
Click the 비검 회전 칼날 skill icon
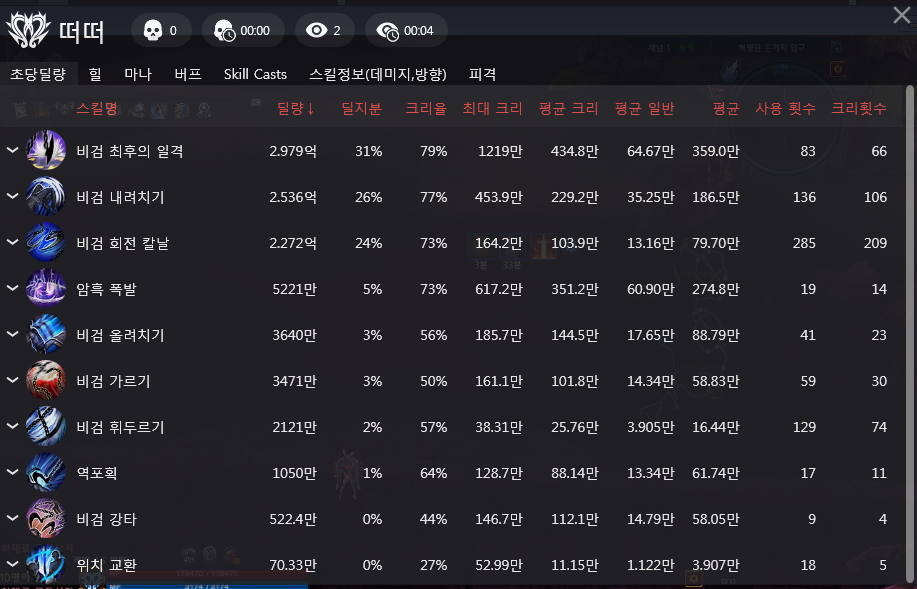[46, 243]
